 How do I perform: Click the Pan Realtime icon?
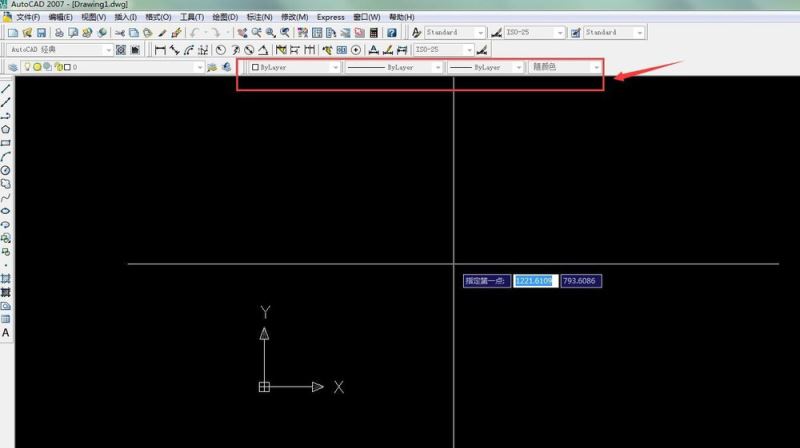(x=242, y=33)
